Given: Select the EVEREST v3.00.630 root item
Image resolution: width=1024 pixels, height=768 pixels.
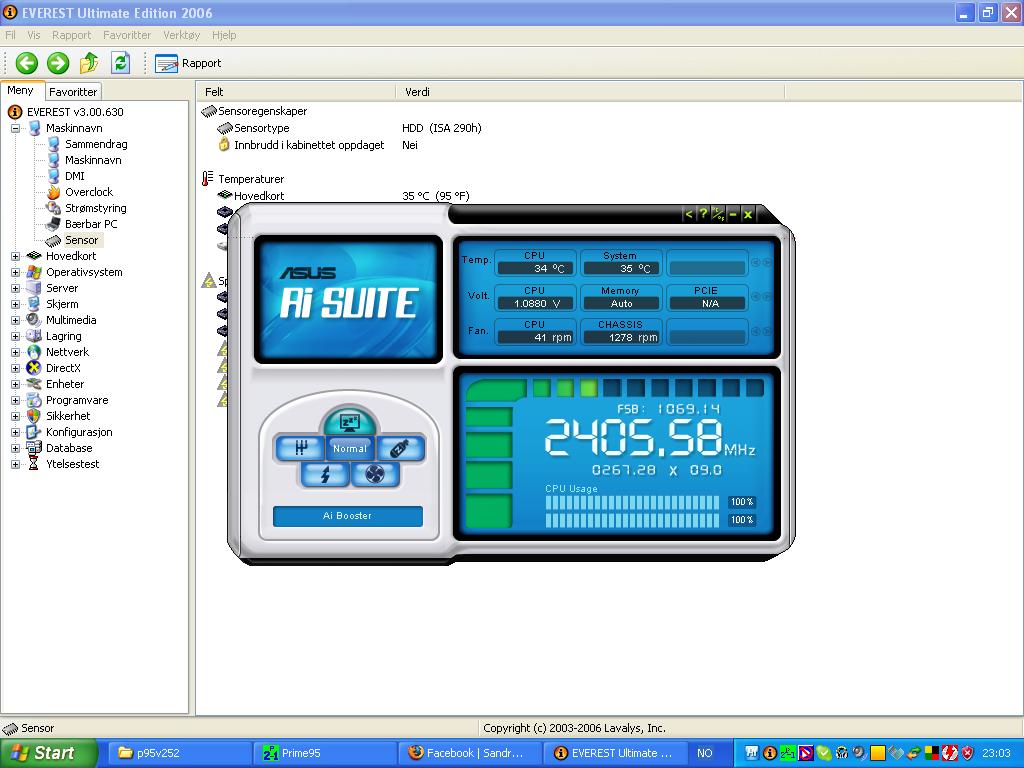Looking at the screenshot, I should tap(74, 112).
